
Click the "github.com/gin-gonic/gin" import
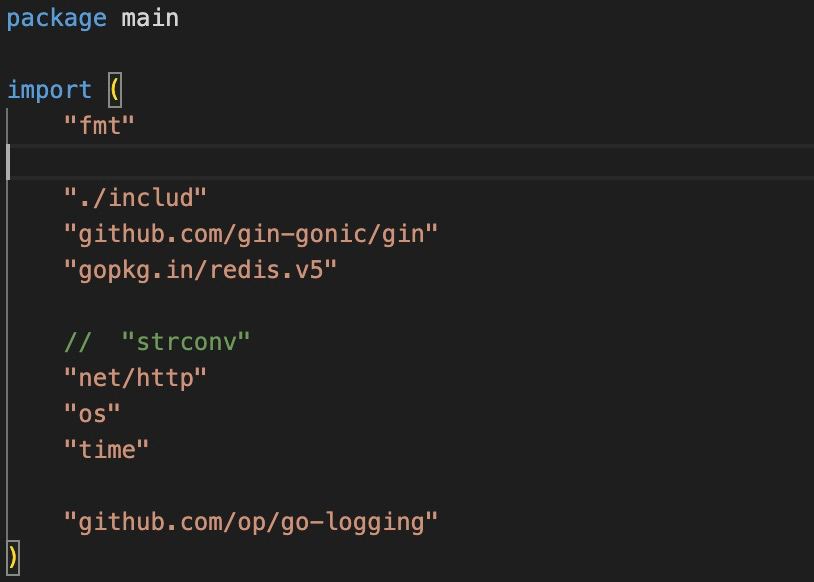click(x=251, y=234)
